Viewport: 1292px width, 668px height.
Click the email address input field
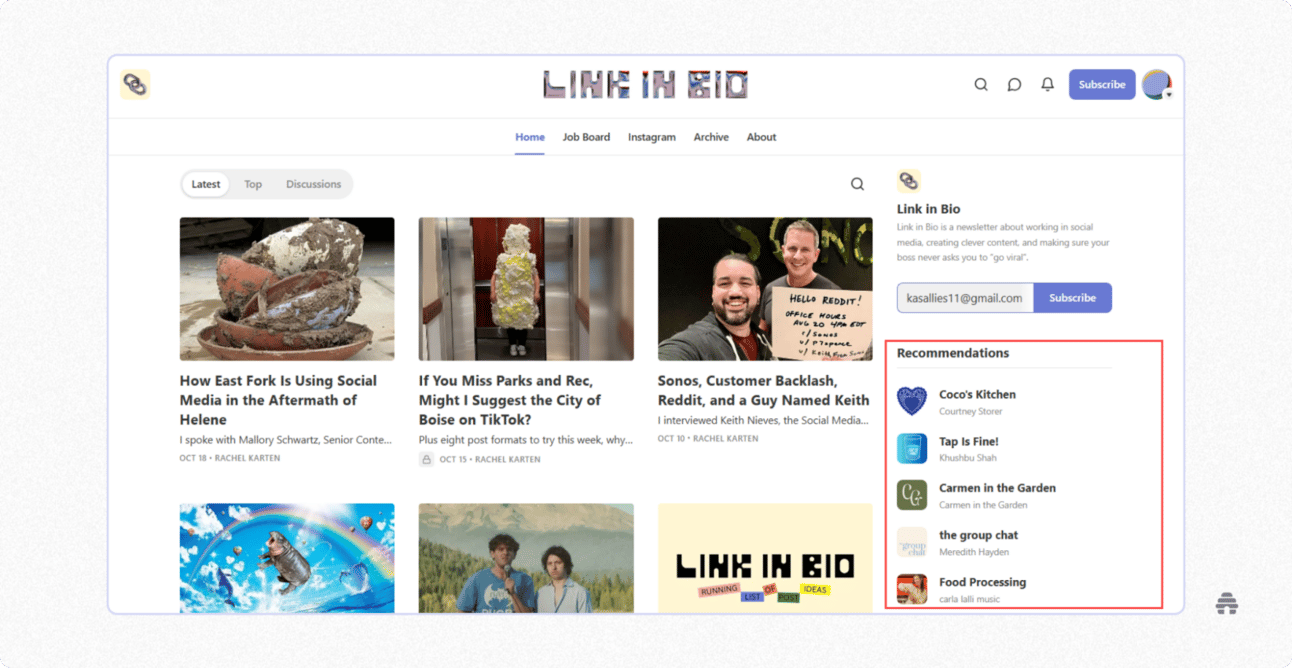click(x=963, y=297)
